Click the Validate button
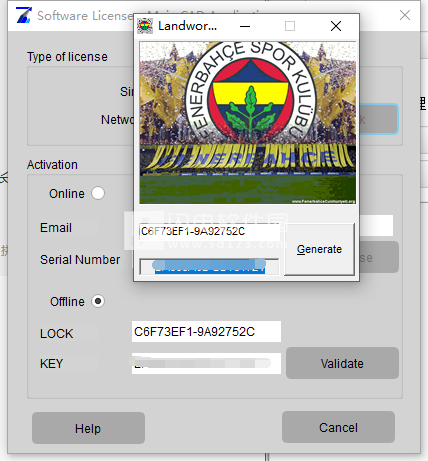 pyautogui.click(x=342, y=363)
